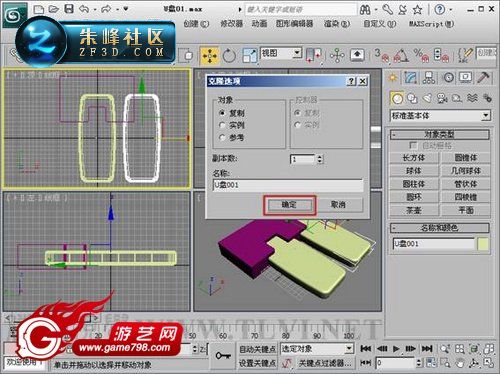Toggle the 3D Snaps icon
The width and height of the screenshot is (500, 374).
click(381, 55)
